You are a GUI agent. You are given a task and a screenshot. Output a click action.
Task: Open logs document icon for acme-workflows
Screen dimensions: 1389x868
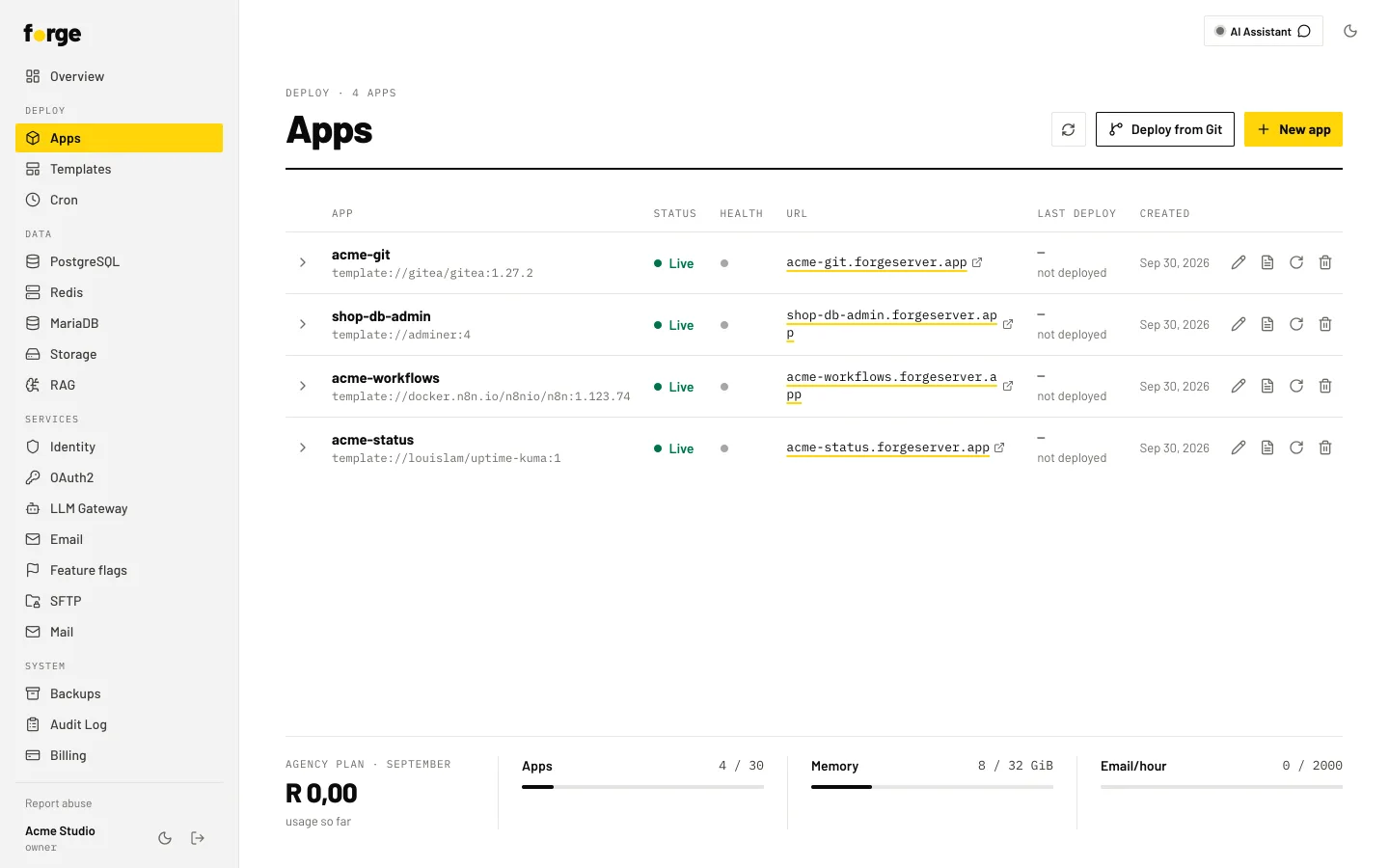(x=1267, y=386)
